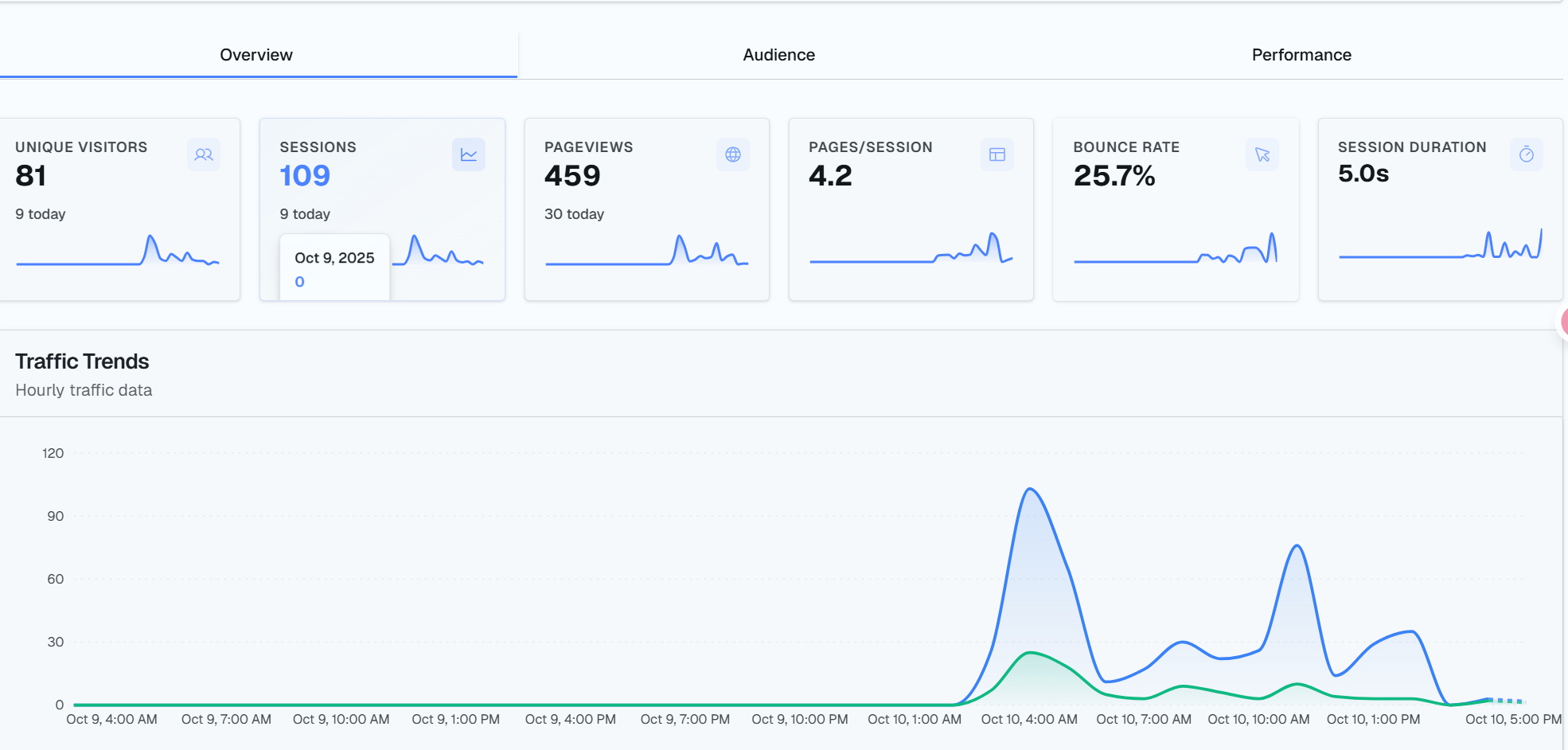1568x750 pixels.
Task: Click '9 today' under Sessions
Action: pos(305,214)
